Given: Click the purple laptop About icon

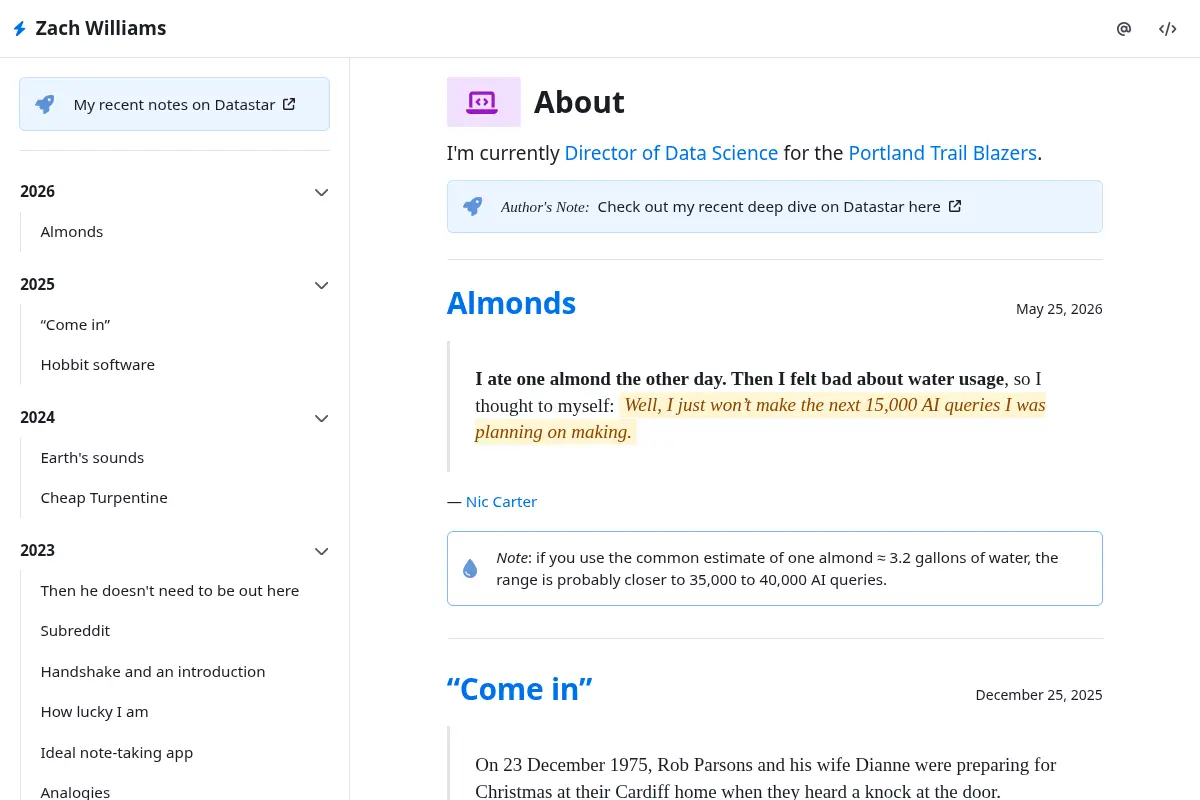Looking at the screenshot, I should (x=484, y=102).
